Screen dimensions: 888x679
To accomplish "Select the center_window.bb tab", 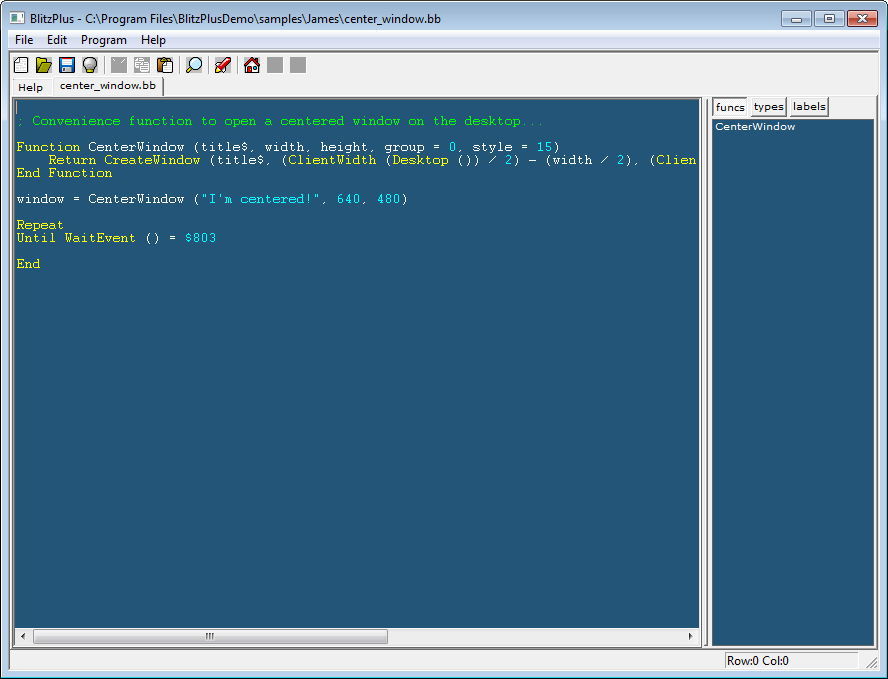I will point(108,86).
